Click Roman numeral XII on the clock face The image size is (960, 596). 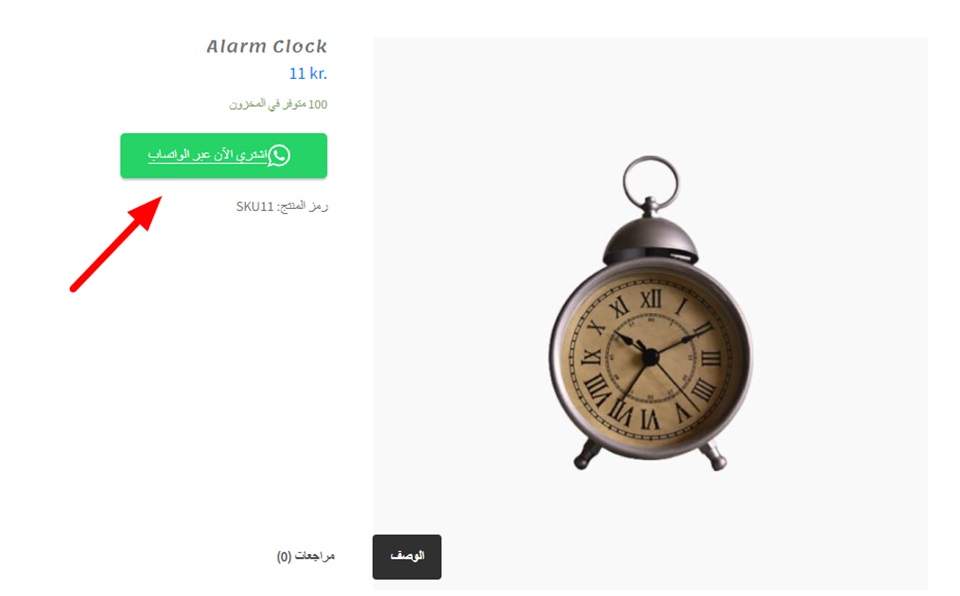(651, 299)
